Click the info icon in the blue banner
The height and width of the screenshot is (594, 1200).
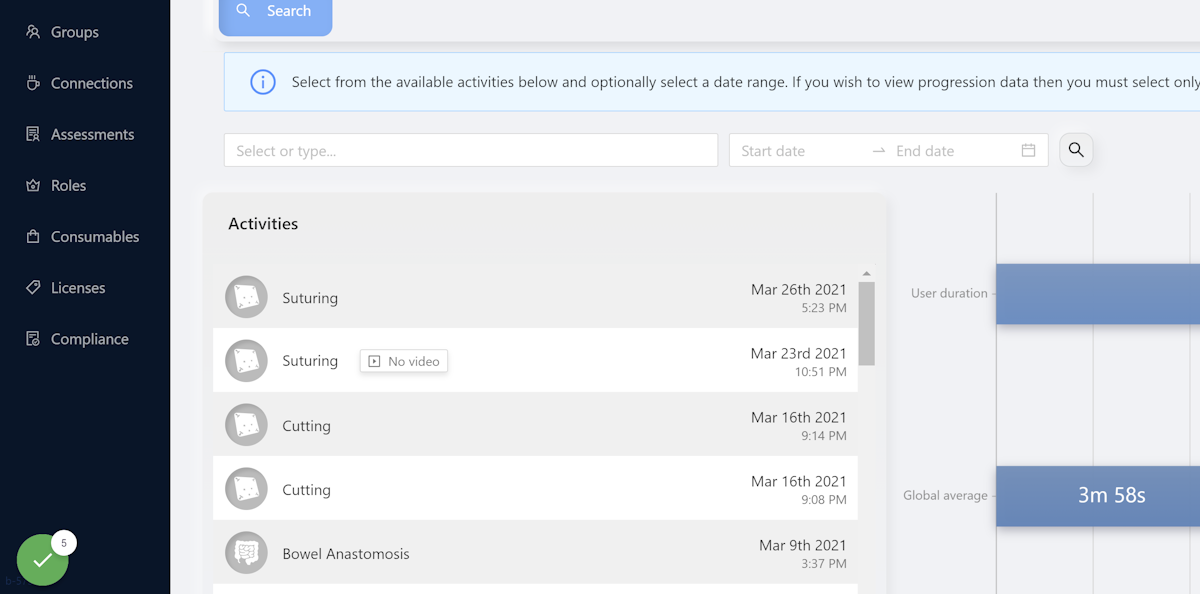[x=262, y=82]
